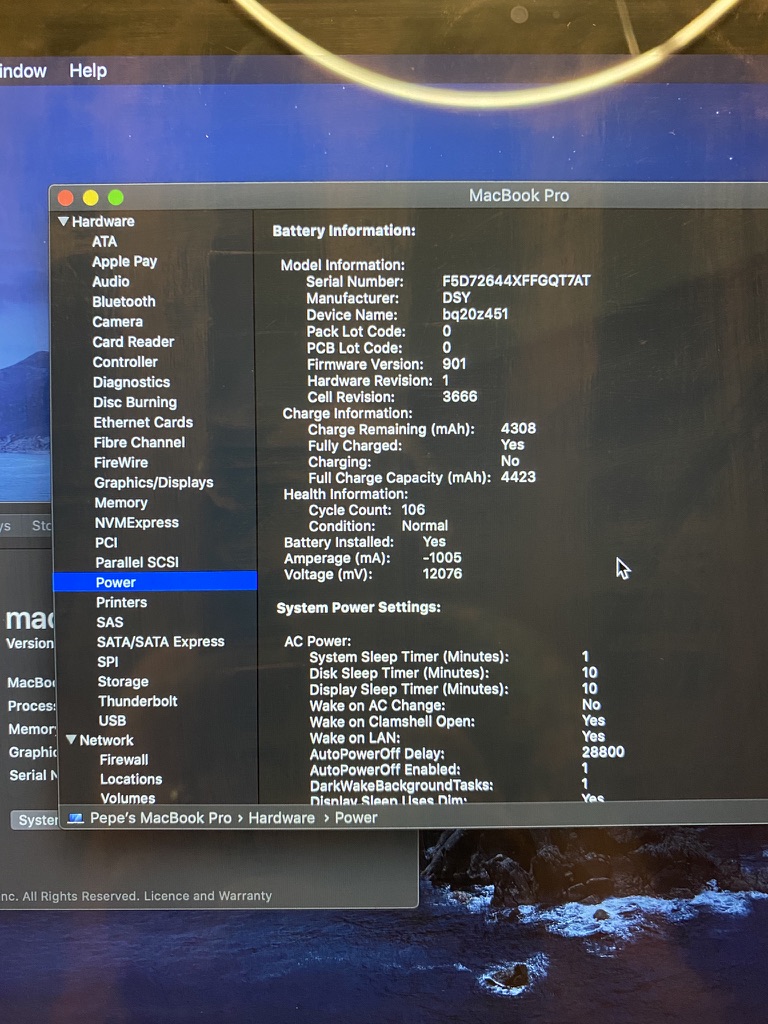Select Volumes under Network

(128, 798)
